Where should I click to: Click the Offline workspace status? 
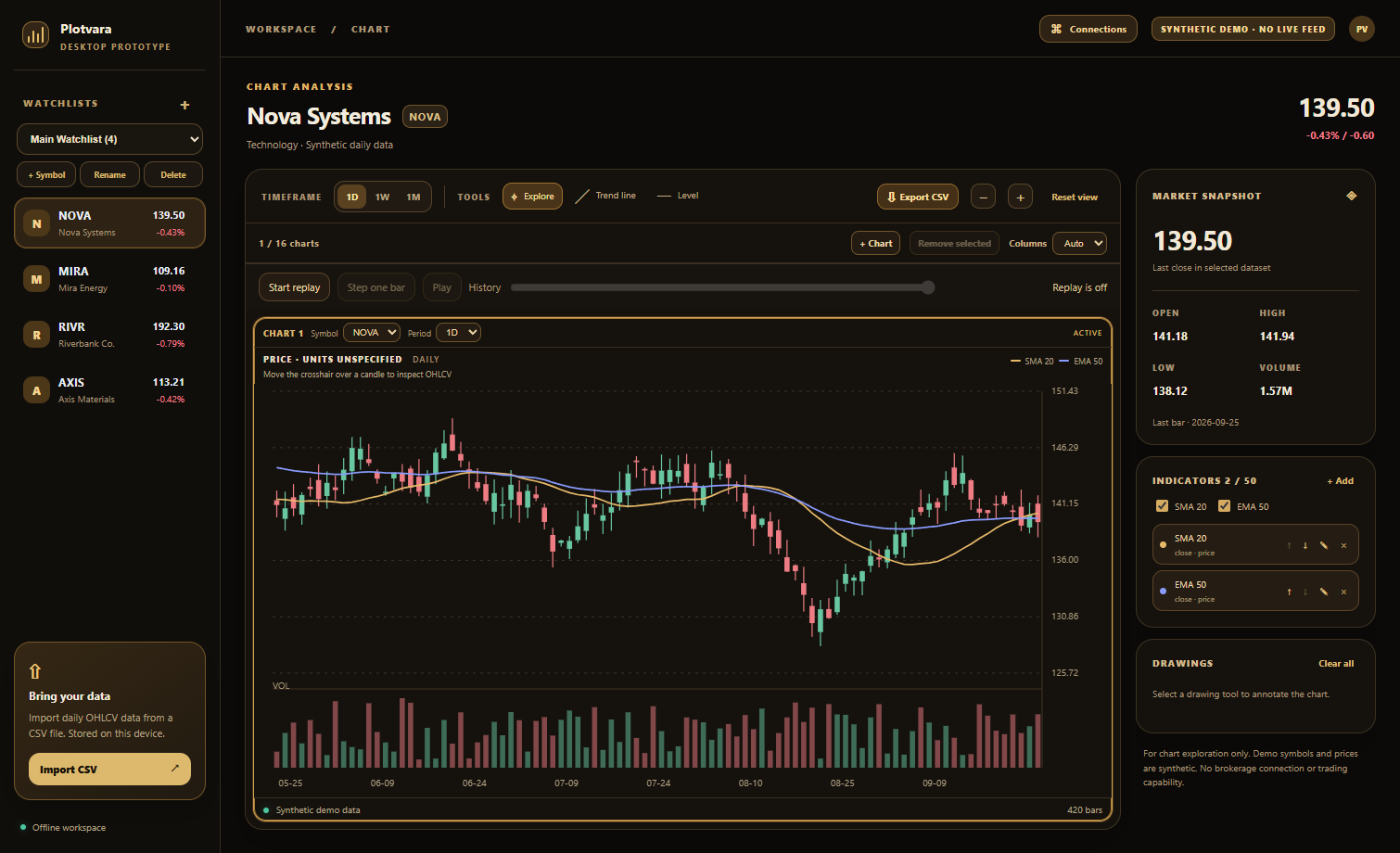click(63, 828)
